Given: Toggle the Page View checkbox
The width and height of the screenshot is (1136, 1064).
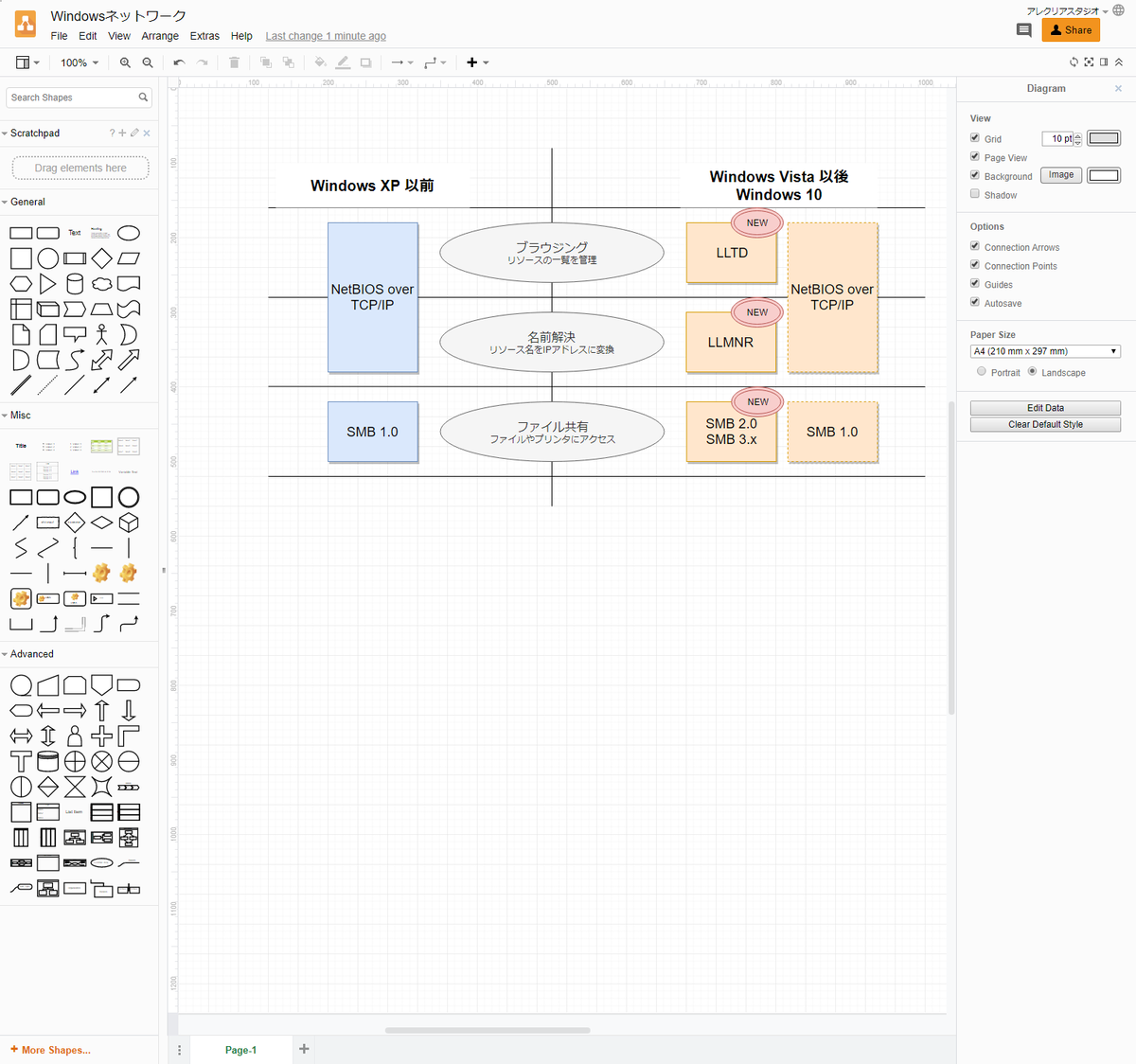Looking at the screenshot, I should [975, 157].
